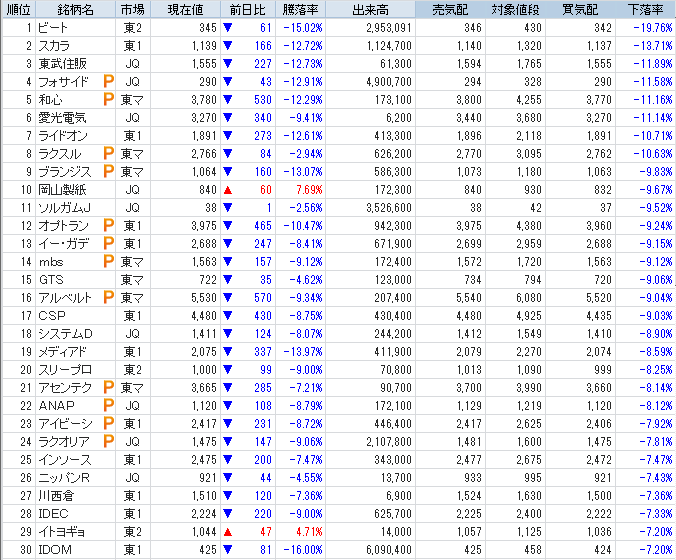Image resolution: width=676 pixels, height=560 pixels.
Task: Select the stock name GTS
Action: 51,280
